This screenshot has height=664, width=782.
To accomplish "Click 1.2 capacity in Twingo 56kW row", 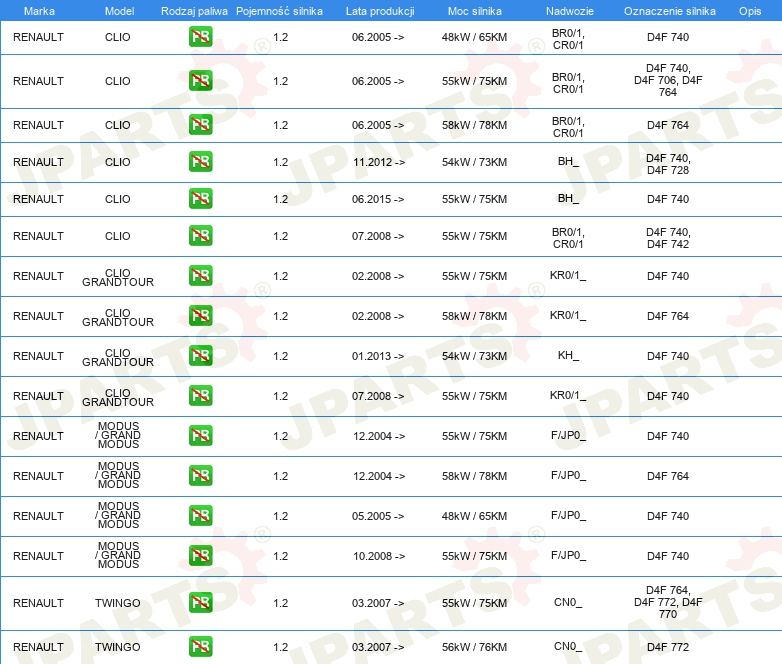I will [280, 647].
